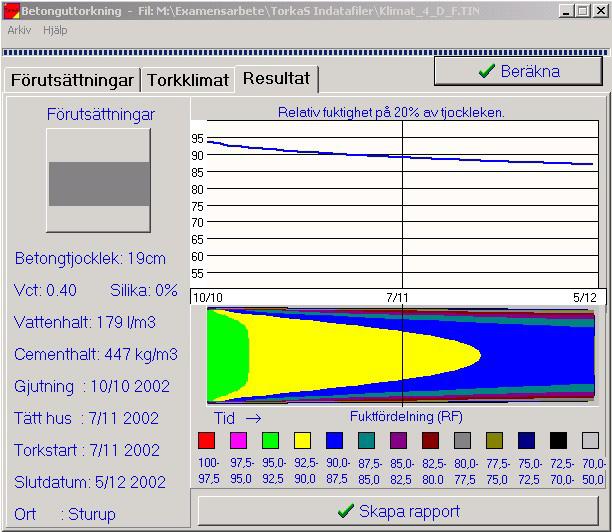Click the green region of moisture distribution map
The height and width of the screenshot is (532, 612).
point(227,355)
